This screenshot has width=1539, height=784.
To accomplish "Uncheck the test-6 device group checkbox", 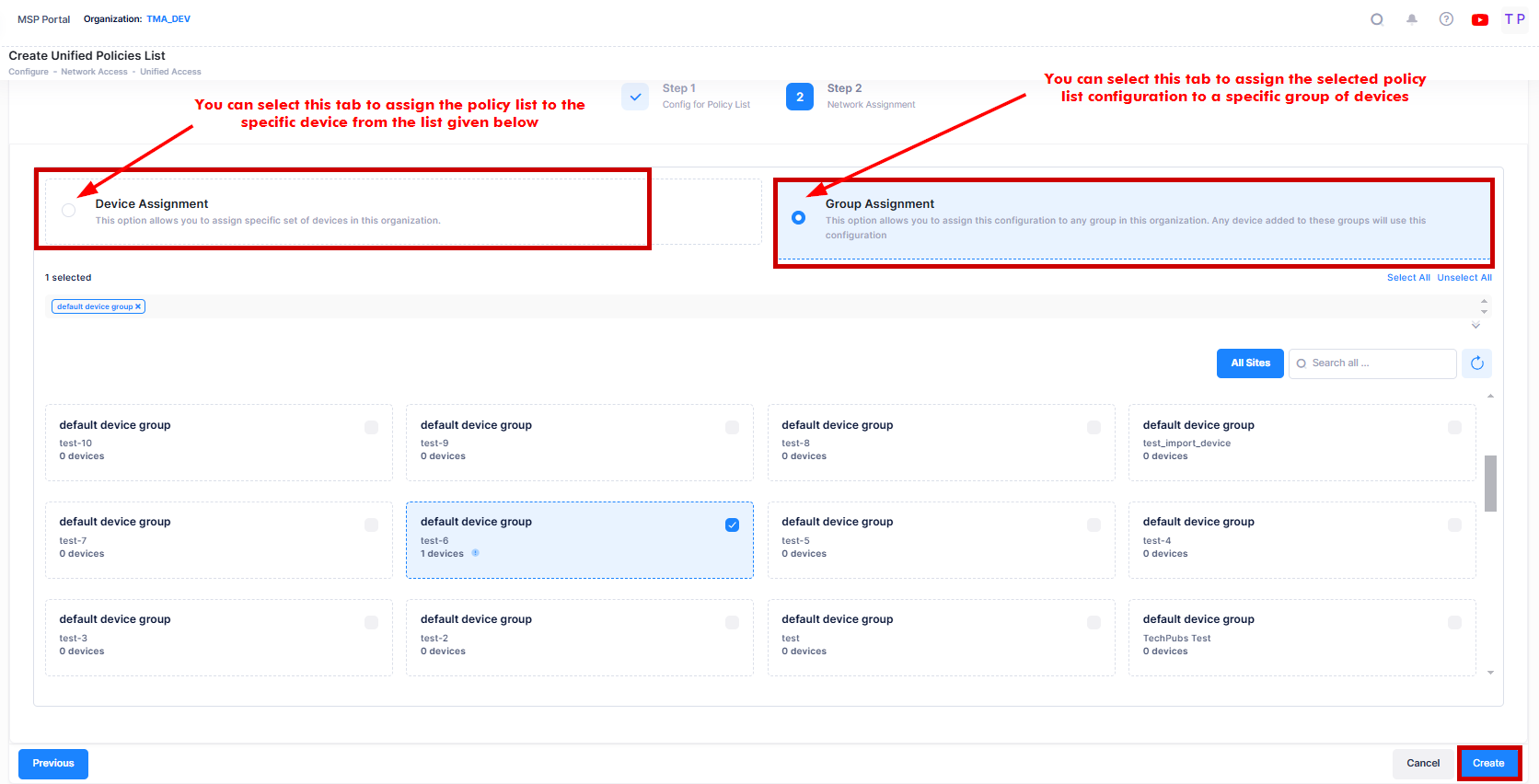I will [732, 525].
